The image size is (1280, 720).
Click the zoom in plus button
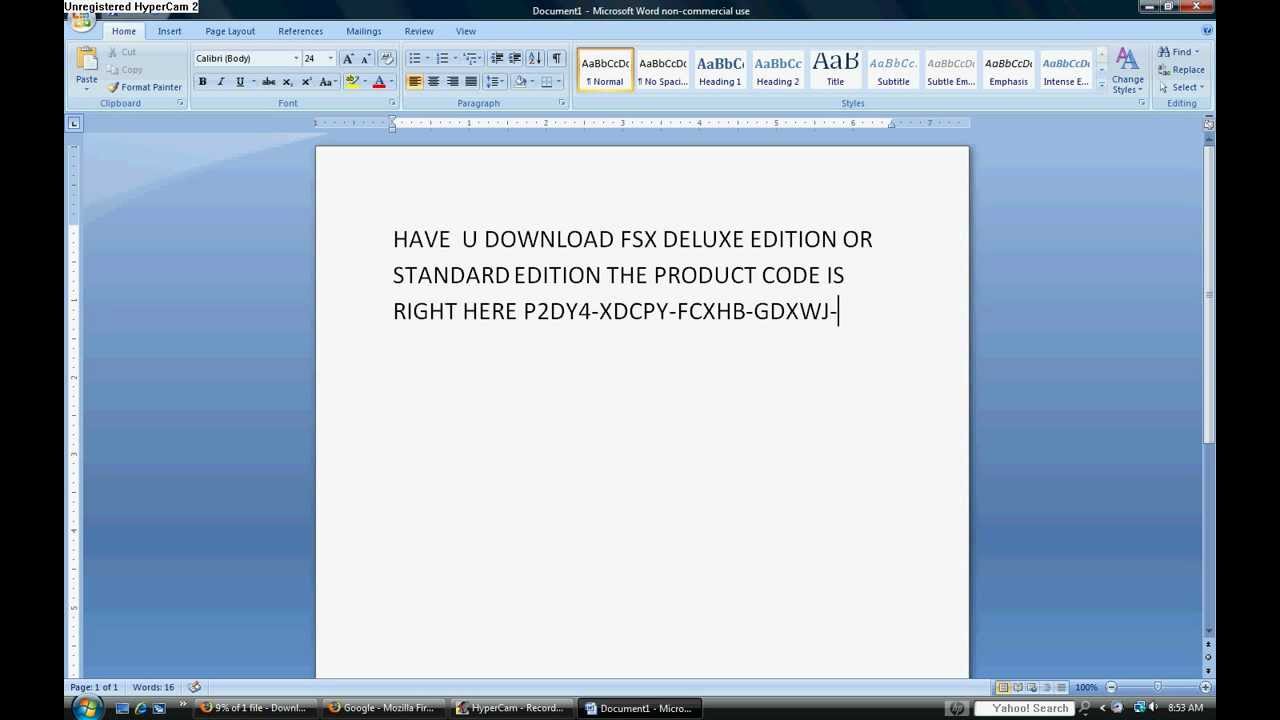[1205, 687]
